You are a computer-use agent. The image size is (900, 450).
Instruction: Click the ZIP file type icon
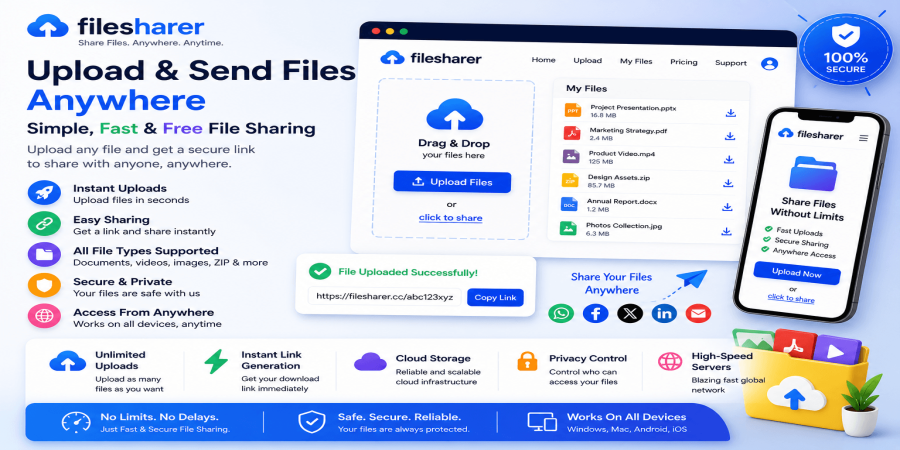pos(570,180)
